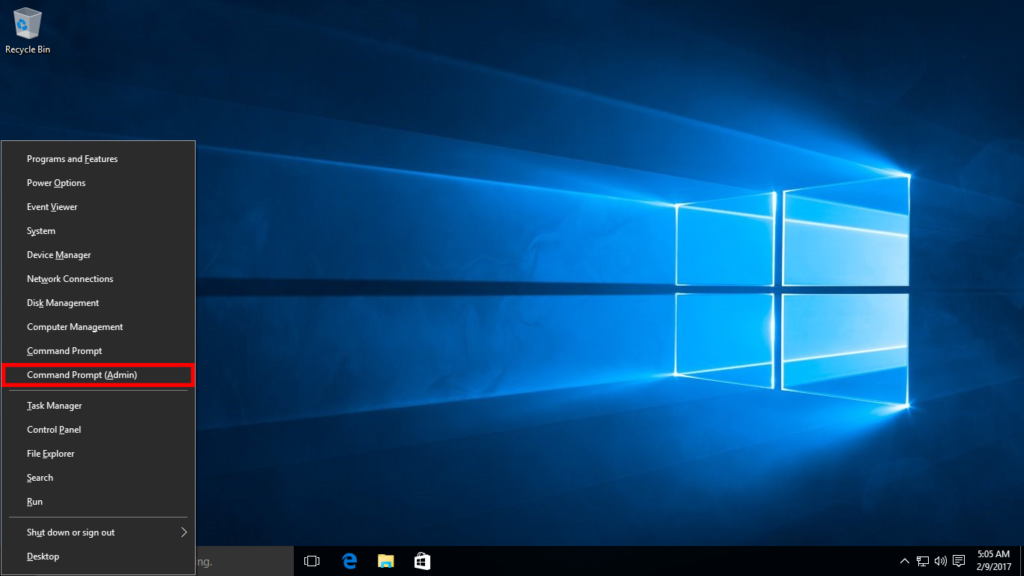Open the network status tray icon

click(923, 561)
